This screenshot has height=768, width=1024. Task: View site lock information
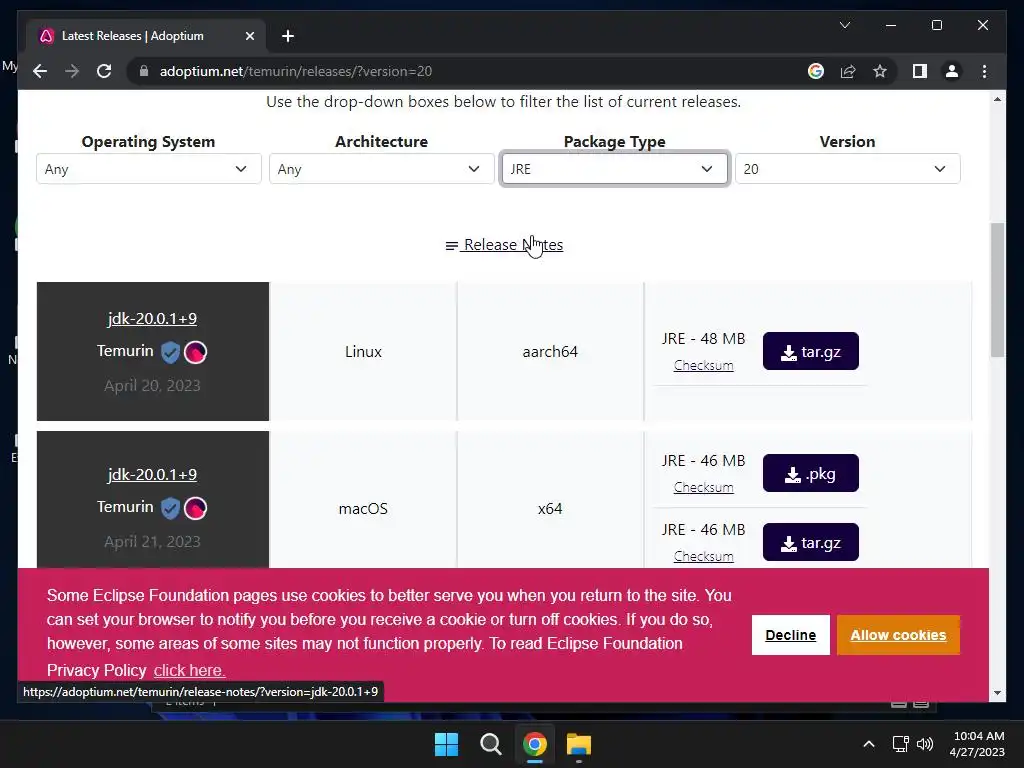pos(144,71)
